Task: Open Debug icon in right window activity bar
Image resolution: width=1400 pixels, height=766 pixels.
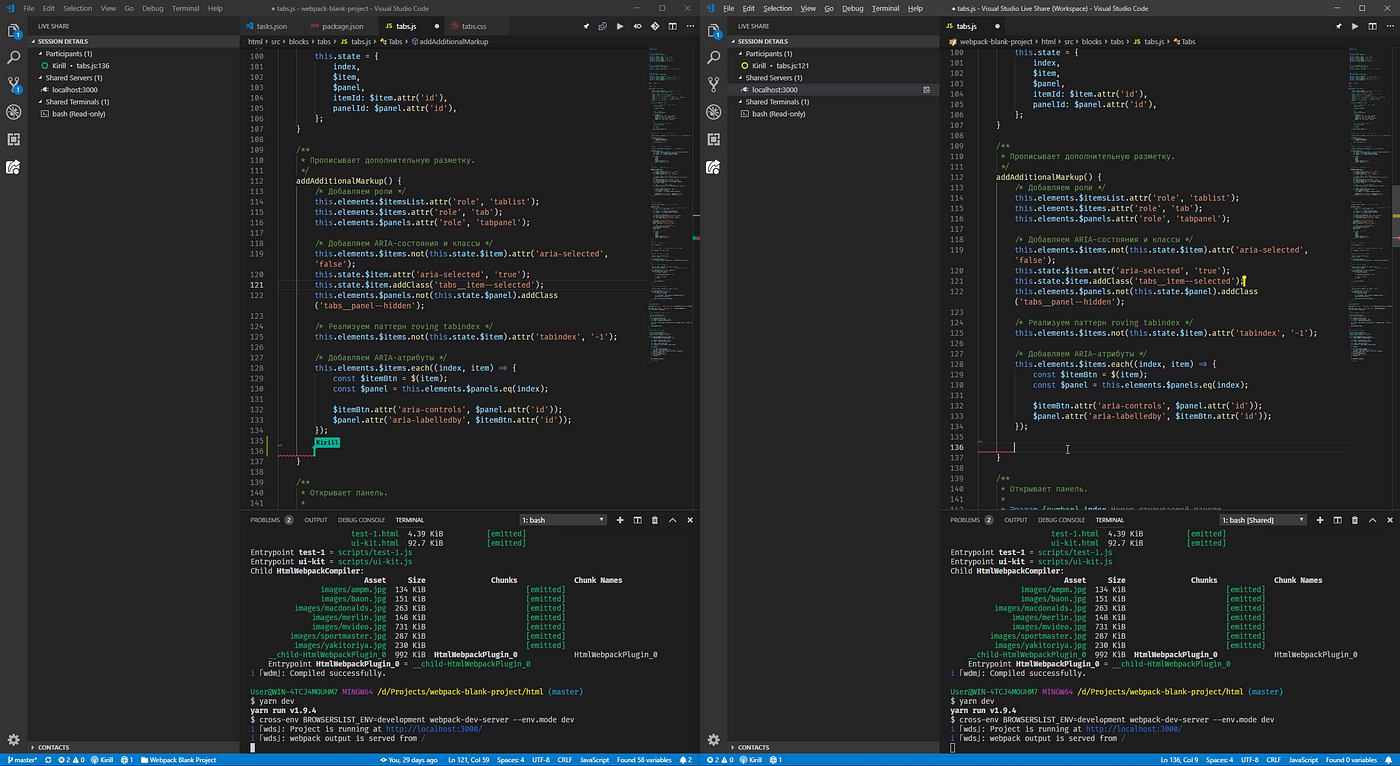Action: [x=713, y=112]
